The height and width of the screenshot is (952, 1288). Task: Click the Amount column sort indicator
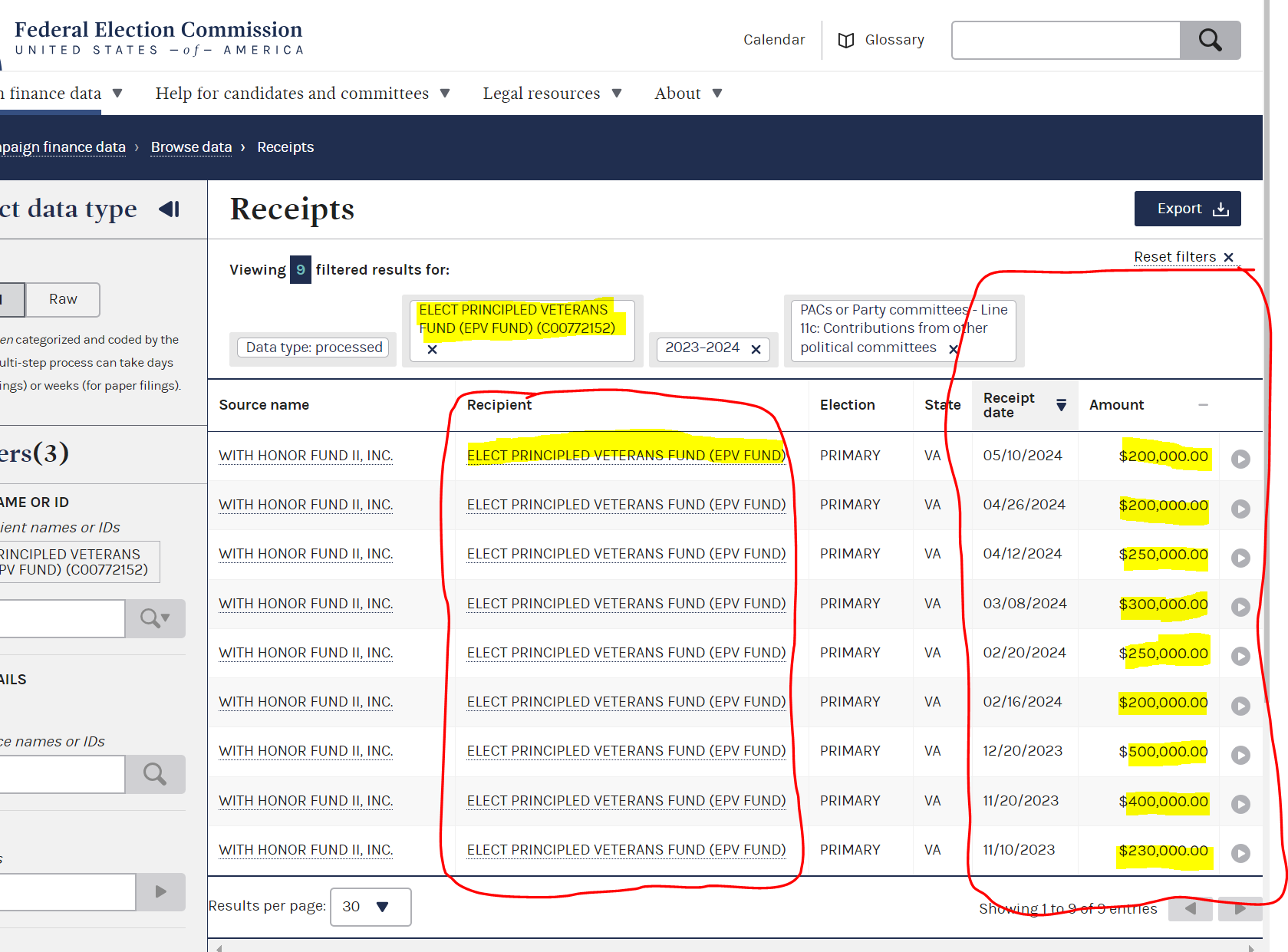coord(1203,405)
